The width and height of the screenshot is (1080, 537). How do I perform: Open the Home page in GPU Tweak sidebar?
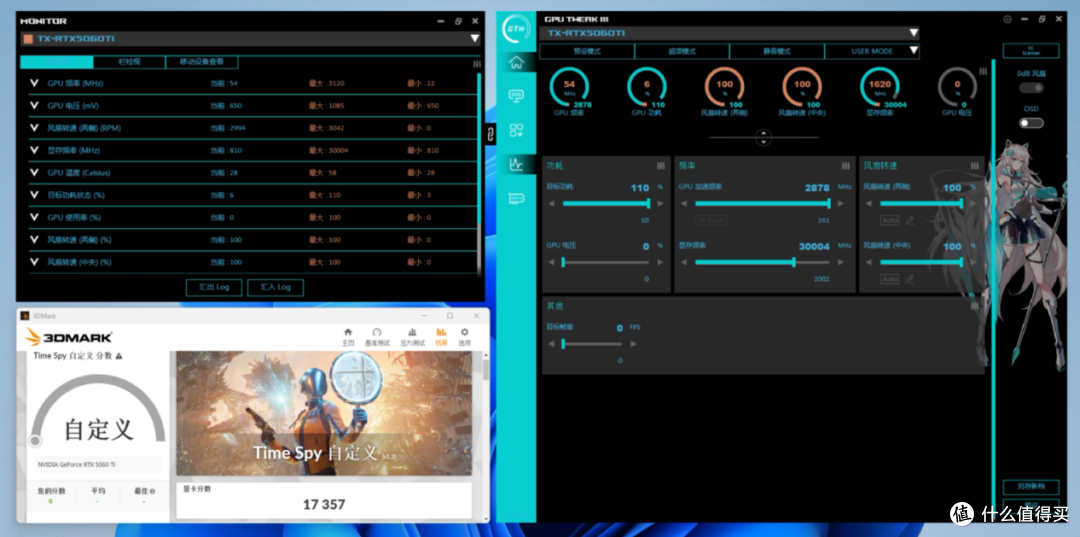517,63
